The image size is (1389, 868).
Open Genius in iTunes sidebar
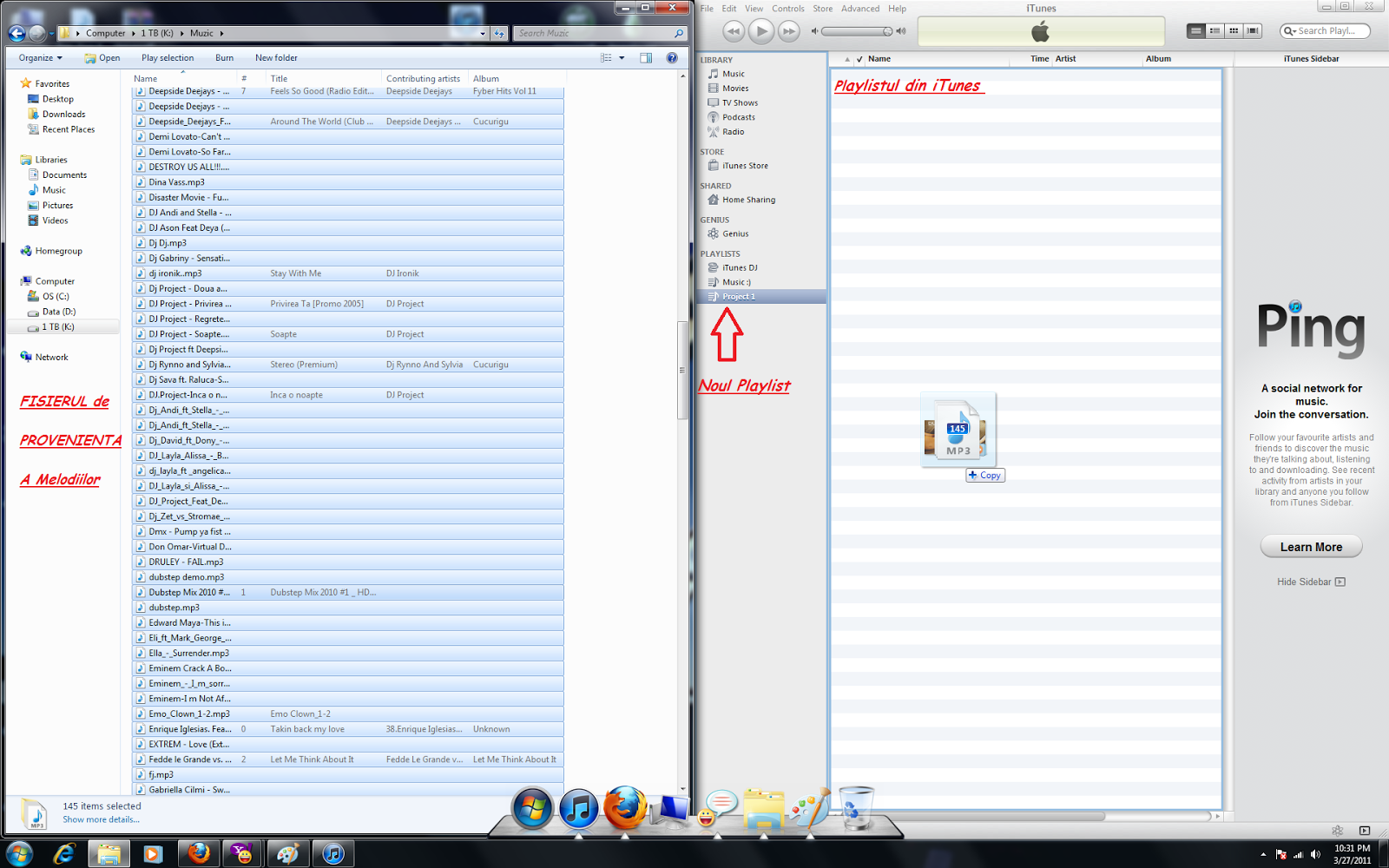point(734,233)
